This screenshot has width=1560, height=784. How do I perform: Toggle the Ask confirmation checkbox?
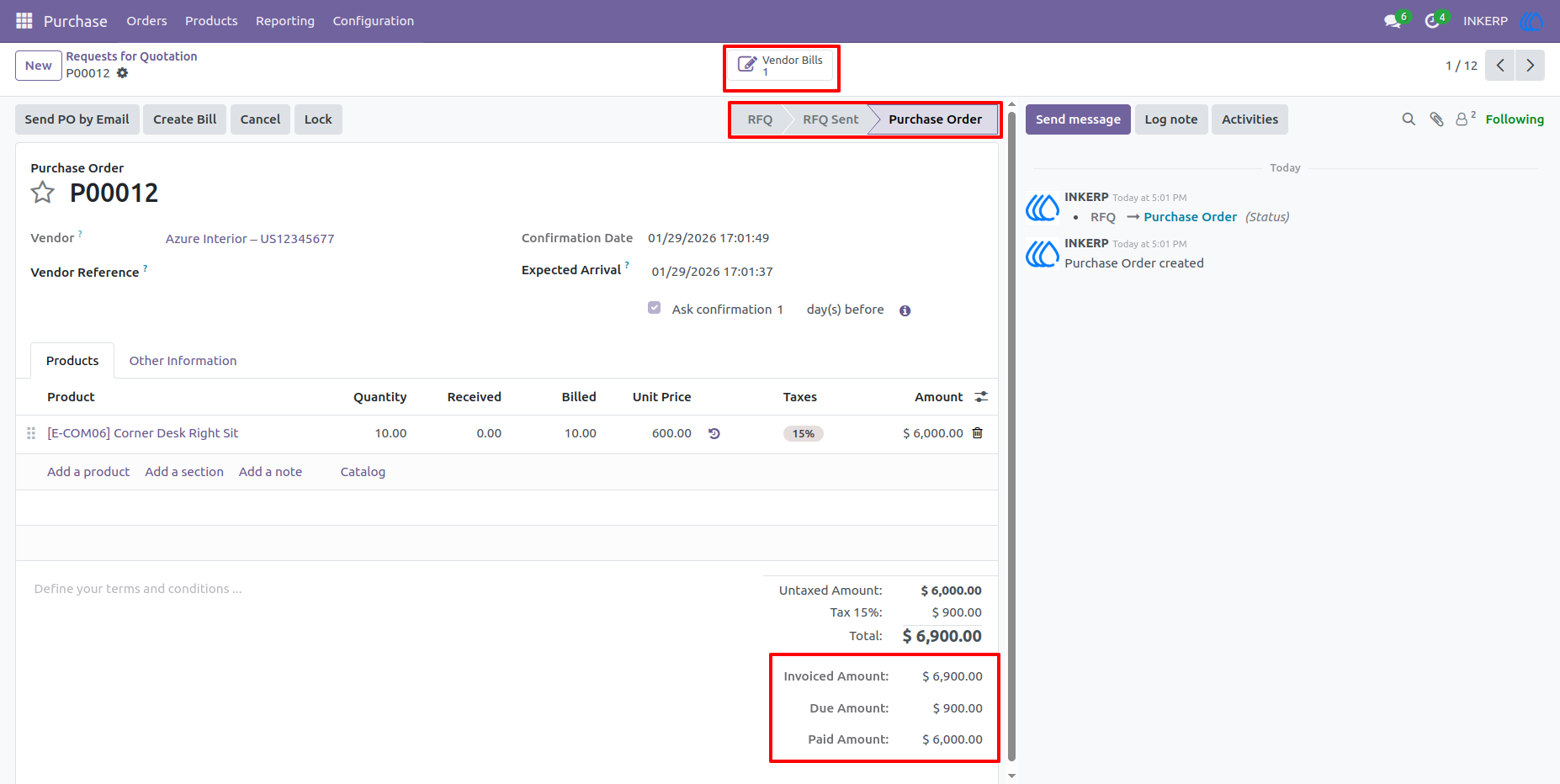tap(655, 308)
